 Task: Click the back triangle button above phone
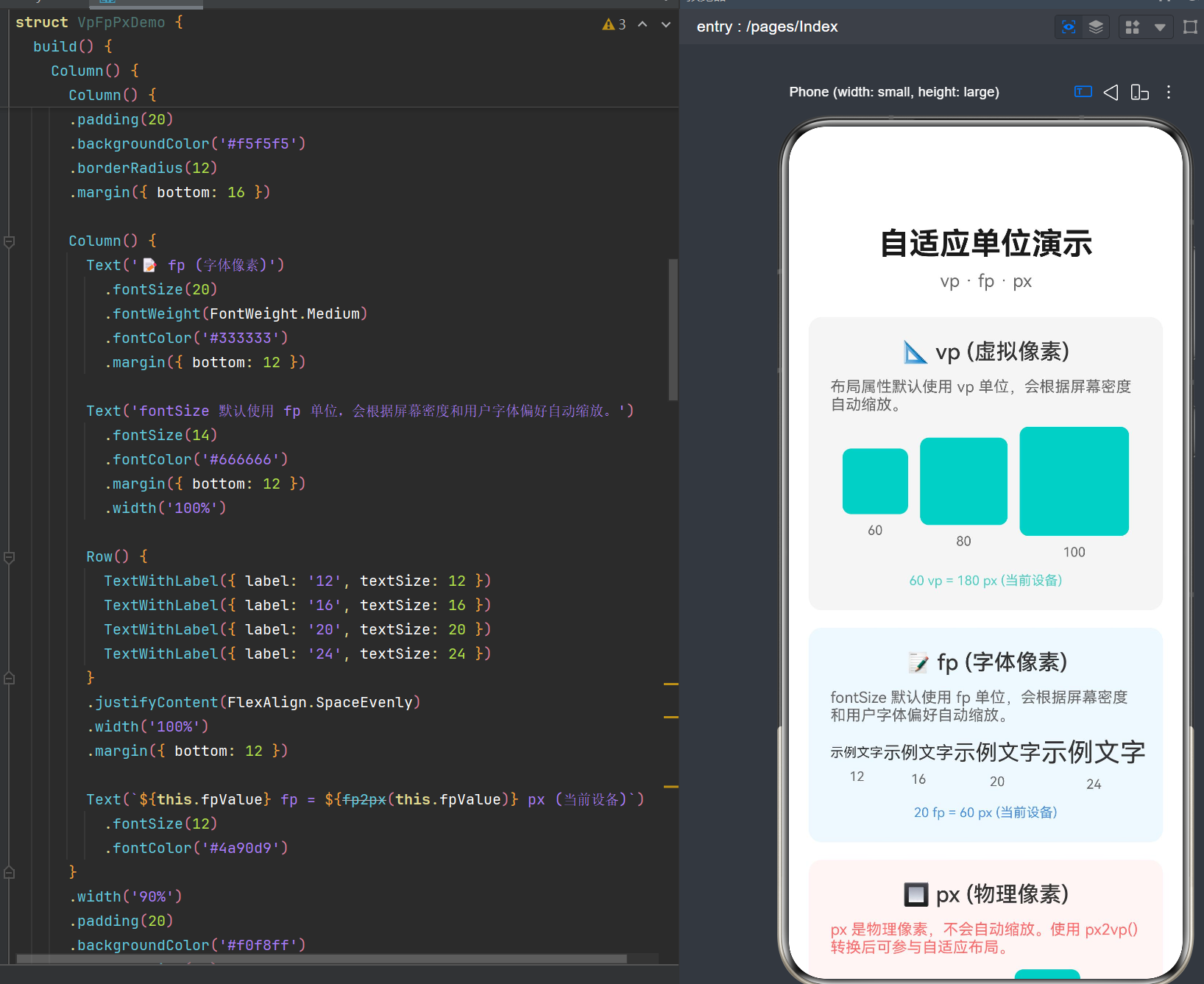coord(1111,92)
